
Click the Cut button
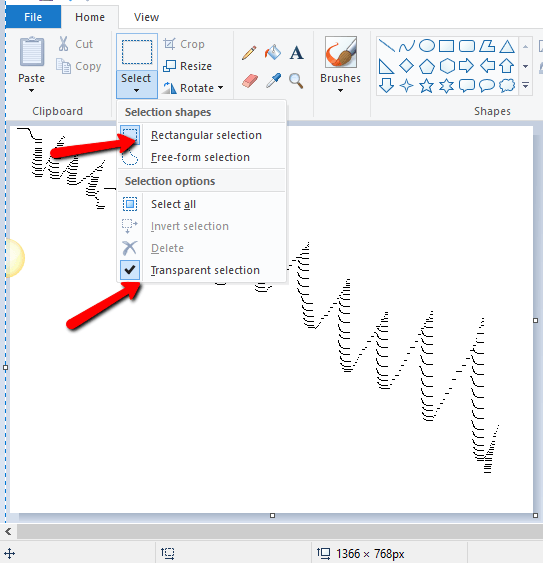coord(75,44)
